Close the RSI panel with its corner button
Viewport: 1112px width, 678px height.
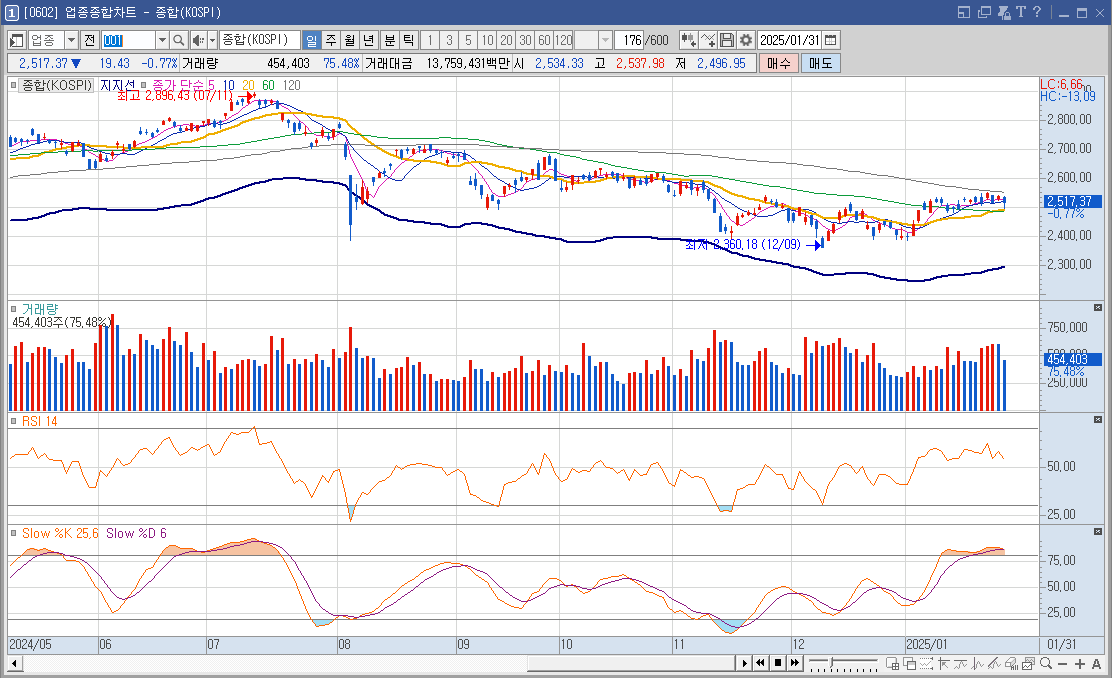[x=1098, y=420]
